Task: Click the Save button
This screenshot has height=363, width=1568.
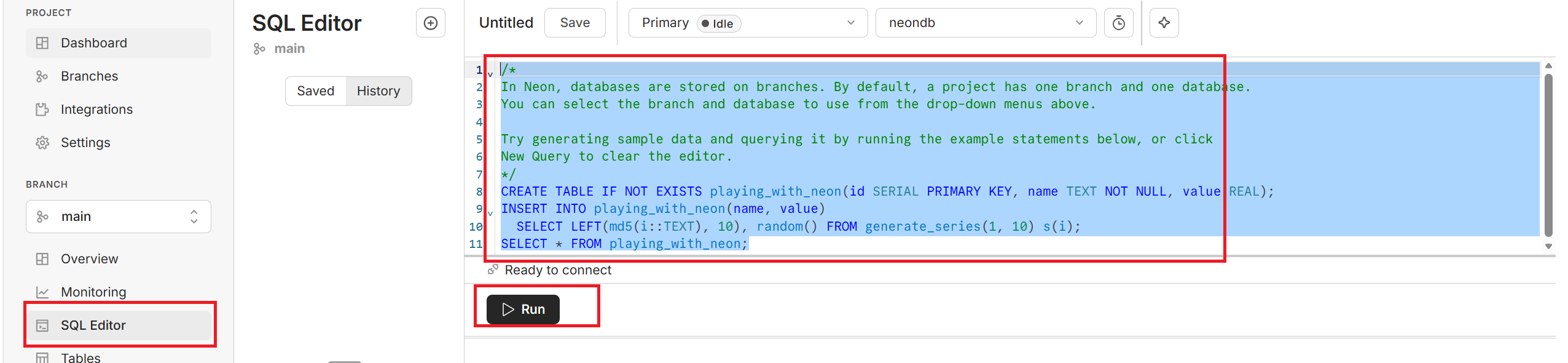Action: click(575, 23)
